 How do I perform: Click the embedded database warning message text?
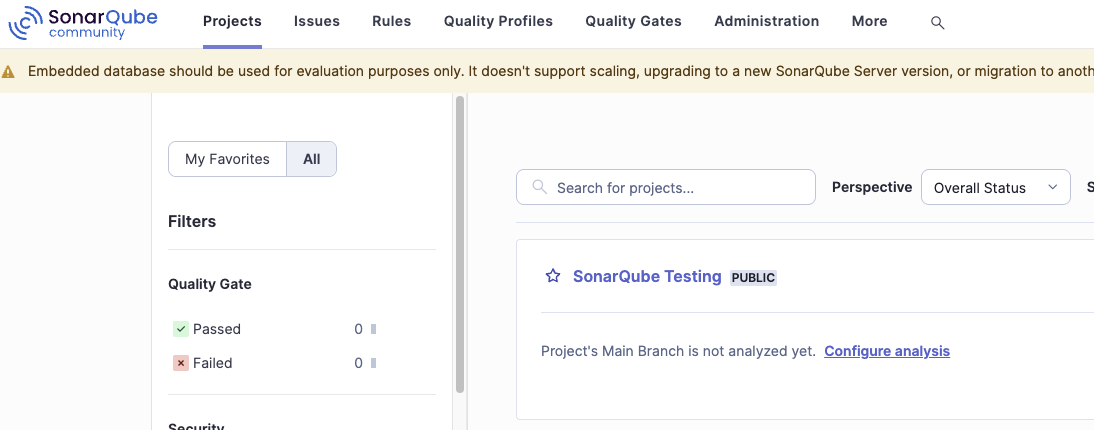tap(560, 71)
